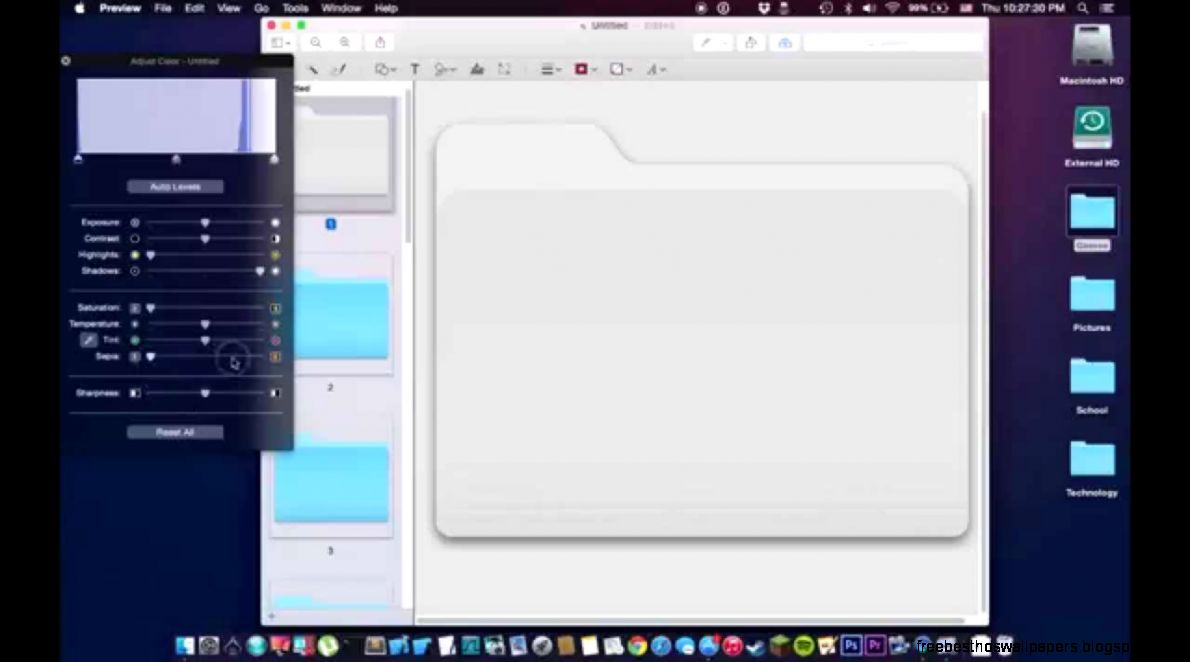Image resolution: width=1190 pixels, height=662 pixels.
Task: Select the Text tool in the markup toolbar
Action: 415,69
